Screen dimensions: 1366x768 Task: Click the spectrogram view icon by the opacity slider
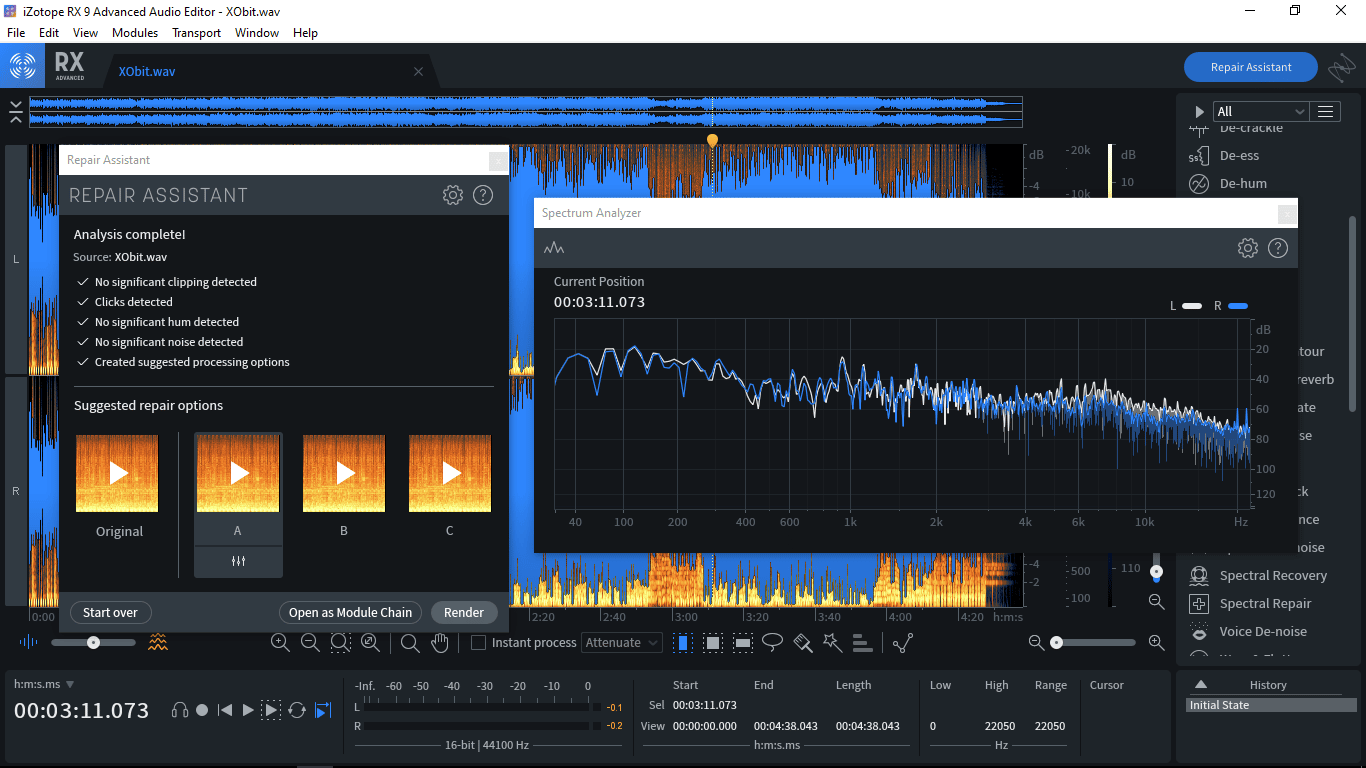[158, 642]
